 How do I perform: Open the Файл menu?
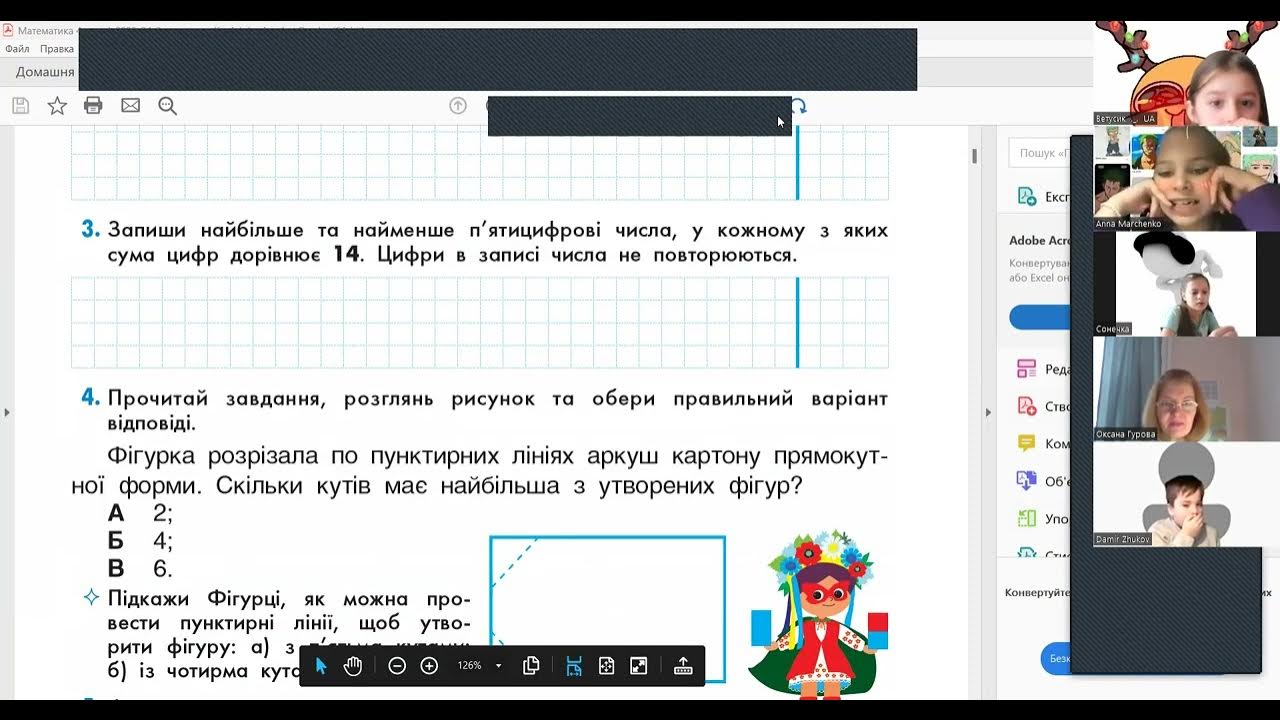[x=17, y=48]
